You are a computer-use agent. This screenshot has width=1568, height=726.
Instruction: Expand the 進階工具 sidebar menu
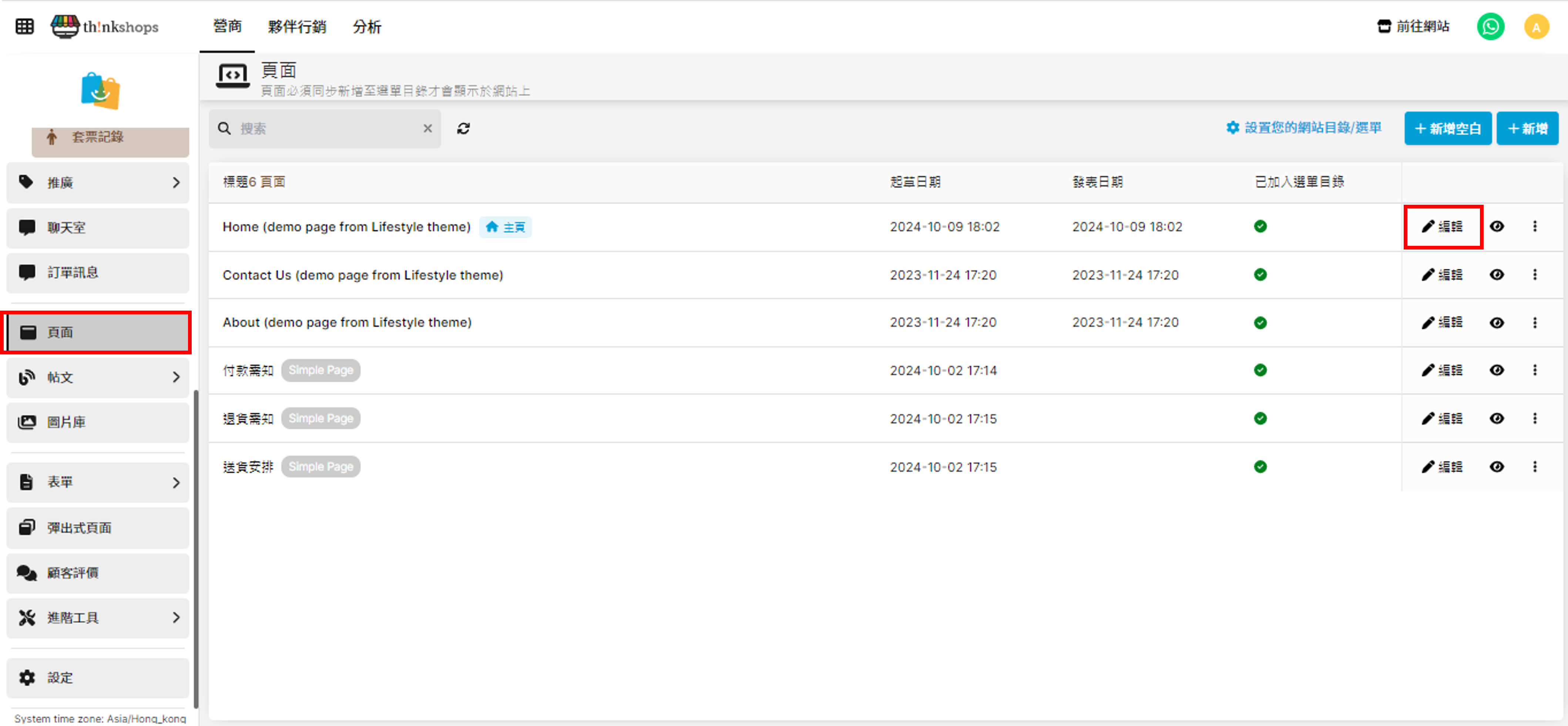pyautogui.click(x=97, y=618)
